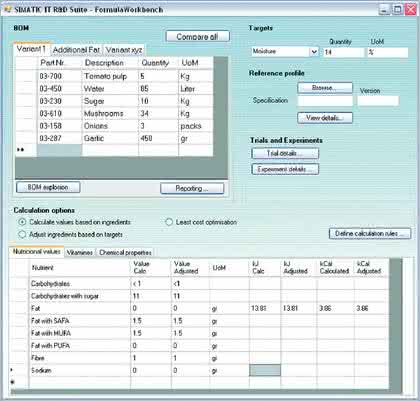Click the FormulaWorkbench title bar app icon

click(7, 9)
